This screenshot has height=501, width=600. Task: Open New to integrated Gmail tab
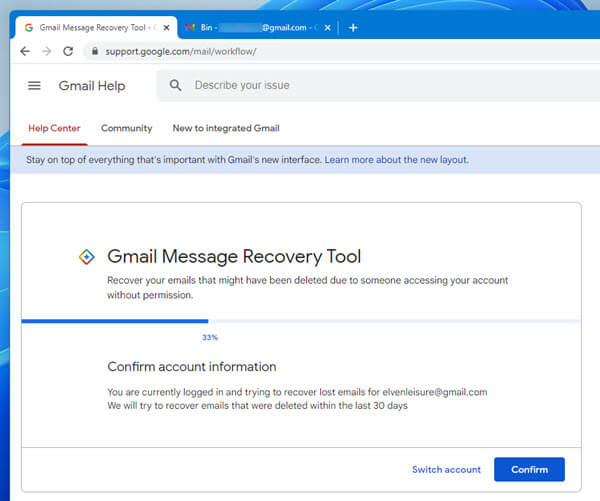coord(226,128)
